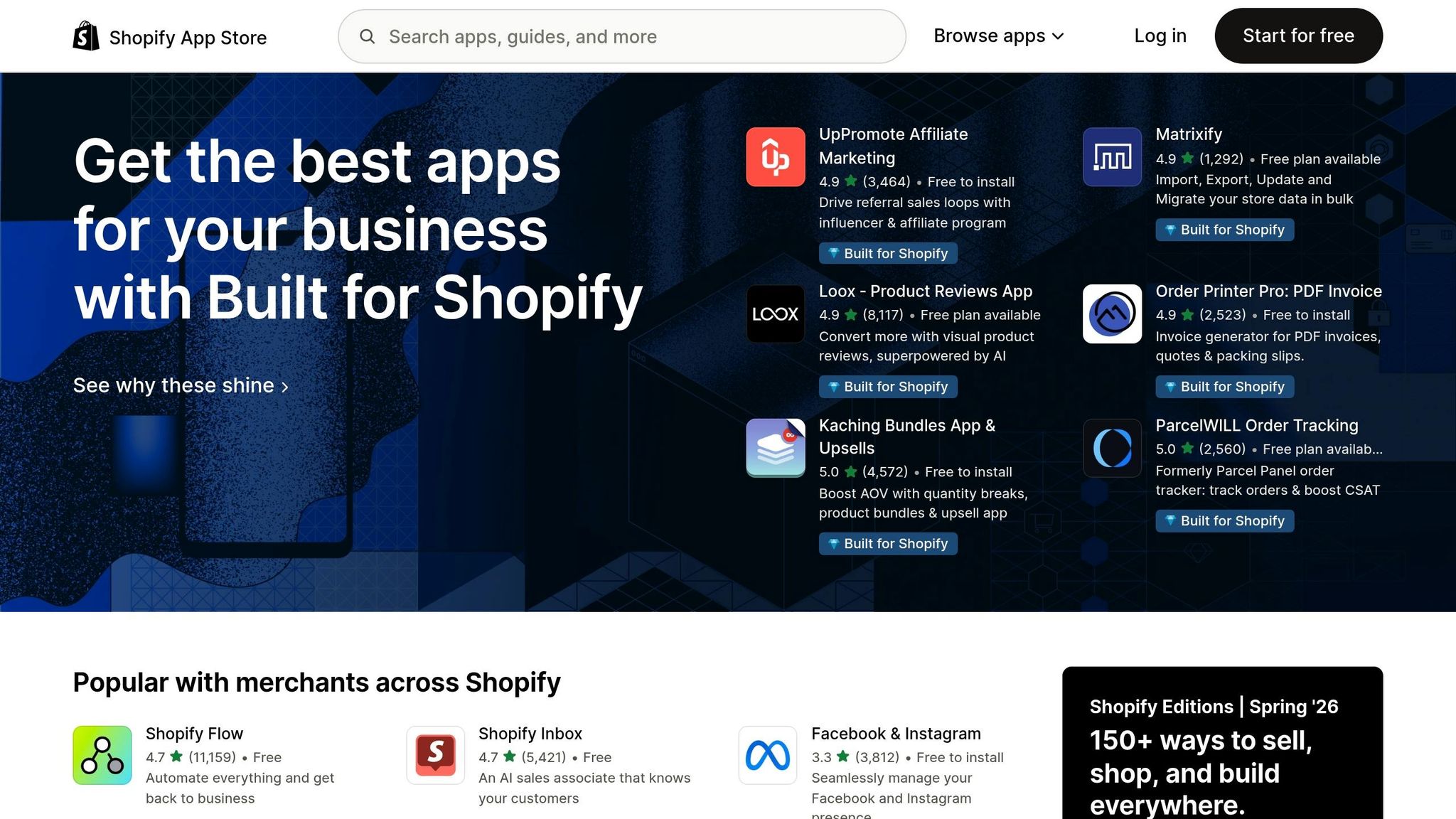Viewport: 1456px width, 819px height.
Task: Open the UpPromote Affiliate Marketing app icon
Action: [x=776, y=156]
